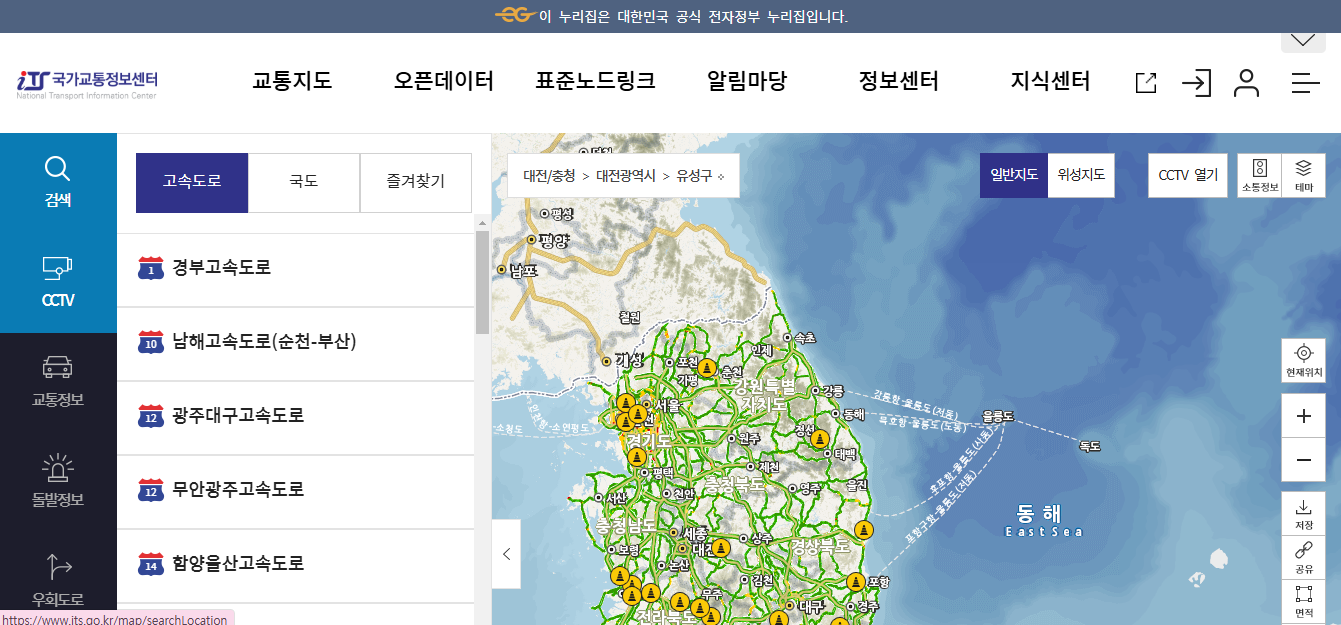Switch to the 즐겨찾기 favorites tab
1341x625 pixels.
point(416,182)
